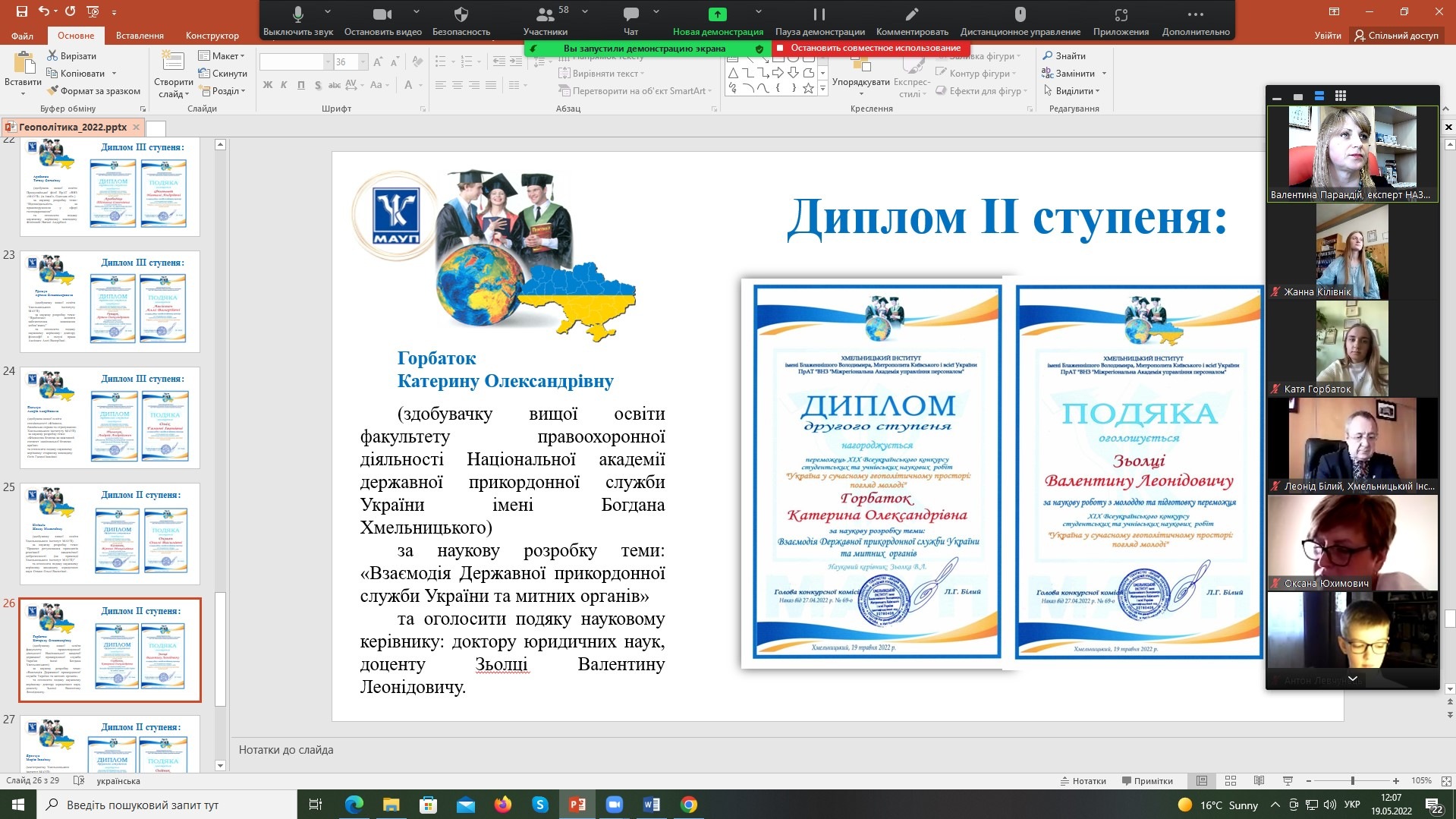Open the Вставлення ribbon tab
1456x819 pixels.
click(x=140, y=36)
